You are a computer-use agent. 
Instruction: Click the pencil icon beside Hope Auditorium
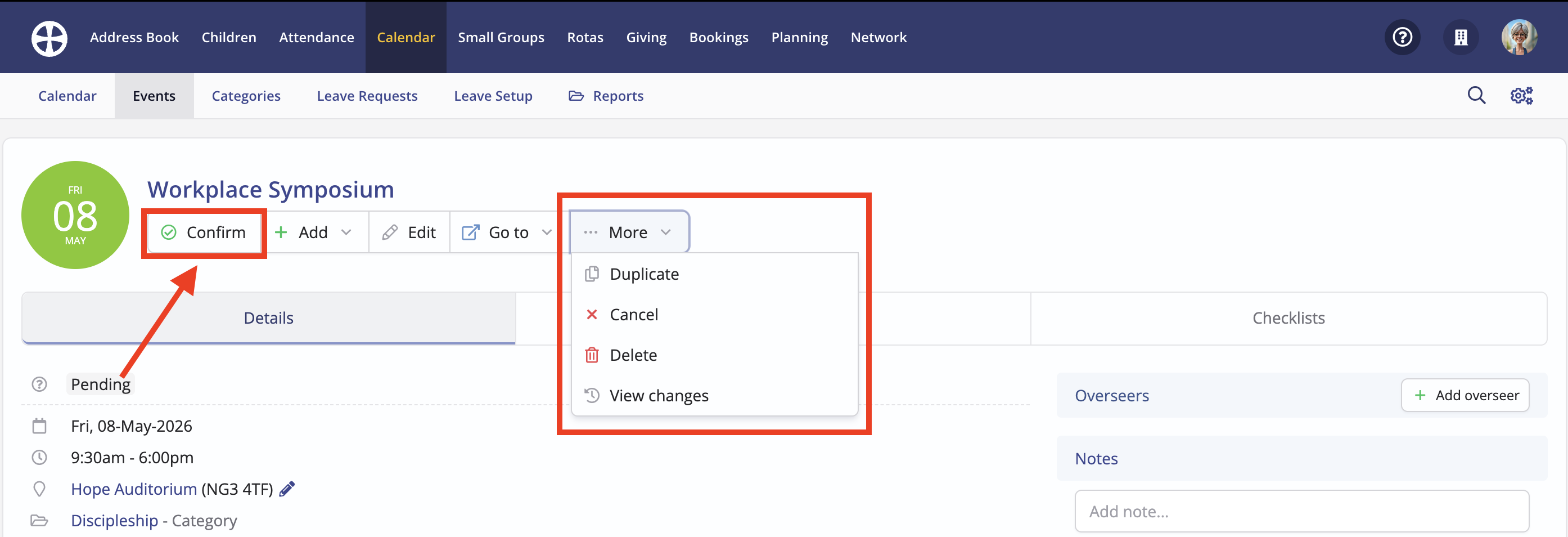pos(287,489)
